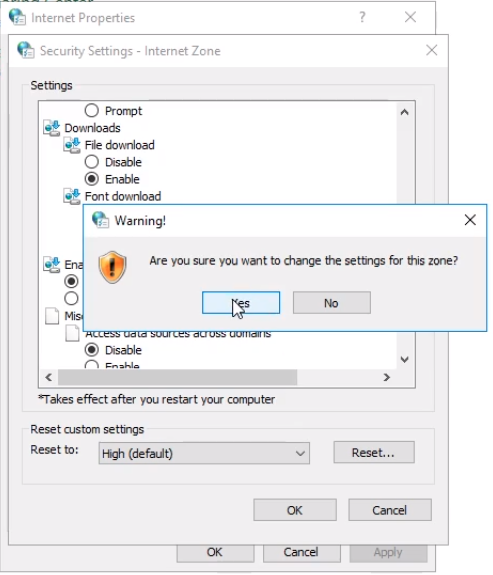
Task: Open the Reset to High (default) dropdown
Action: [x=204, y=454]
